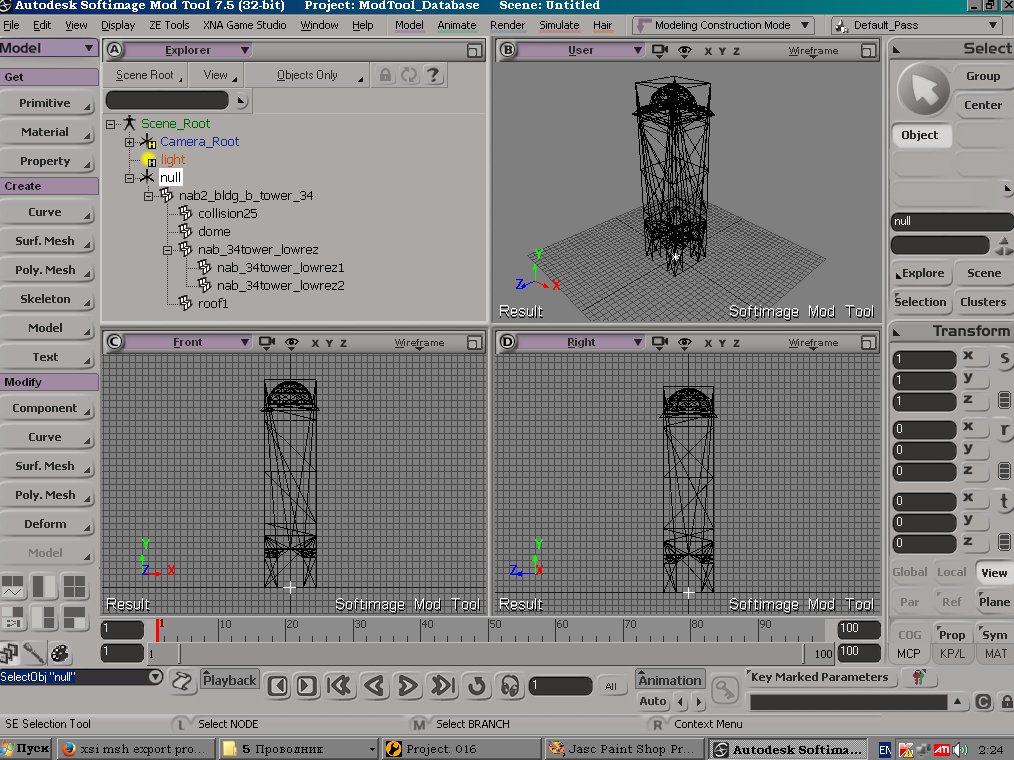Viewport: 1014px width, 760px height.
Task: Click the camera icon in the Front viewport
Action: click(x=266, y=342)
